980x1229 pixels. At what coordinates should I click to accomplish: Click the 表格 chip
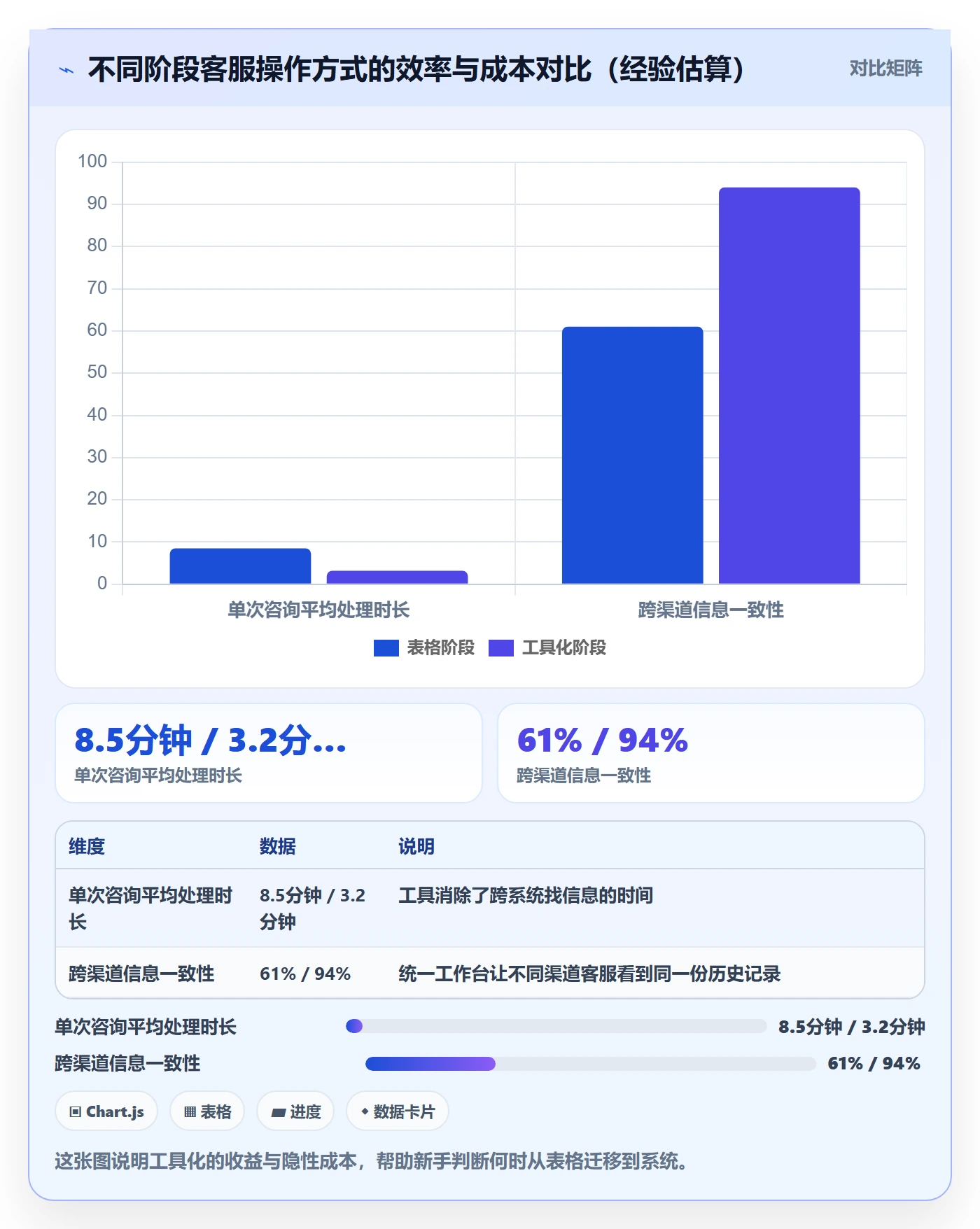point(207,1111)
